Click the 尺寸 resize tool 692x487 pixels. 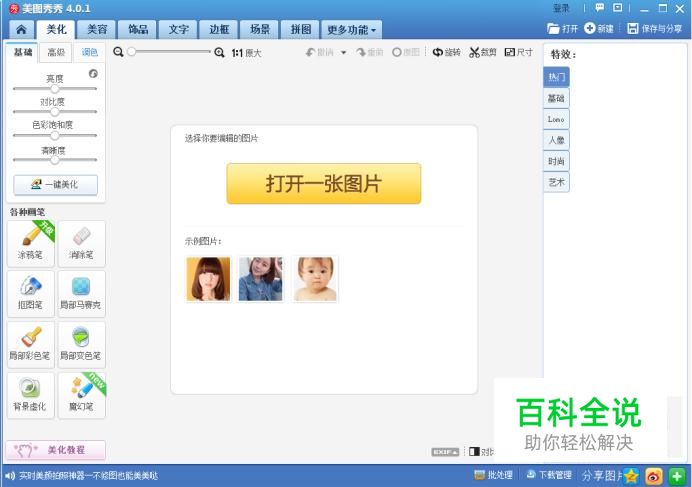[519, 52]
